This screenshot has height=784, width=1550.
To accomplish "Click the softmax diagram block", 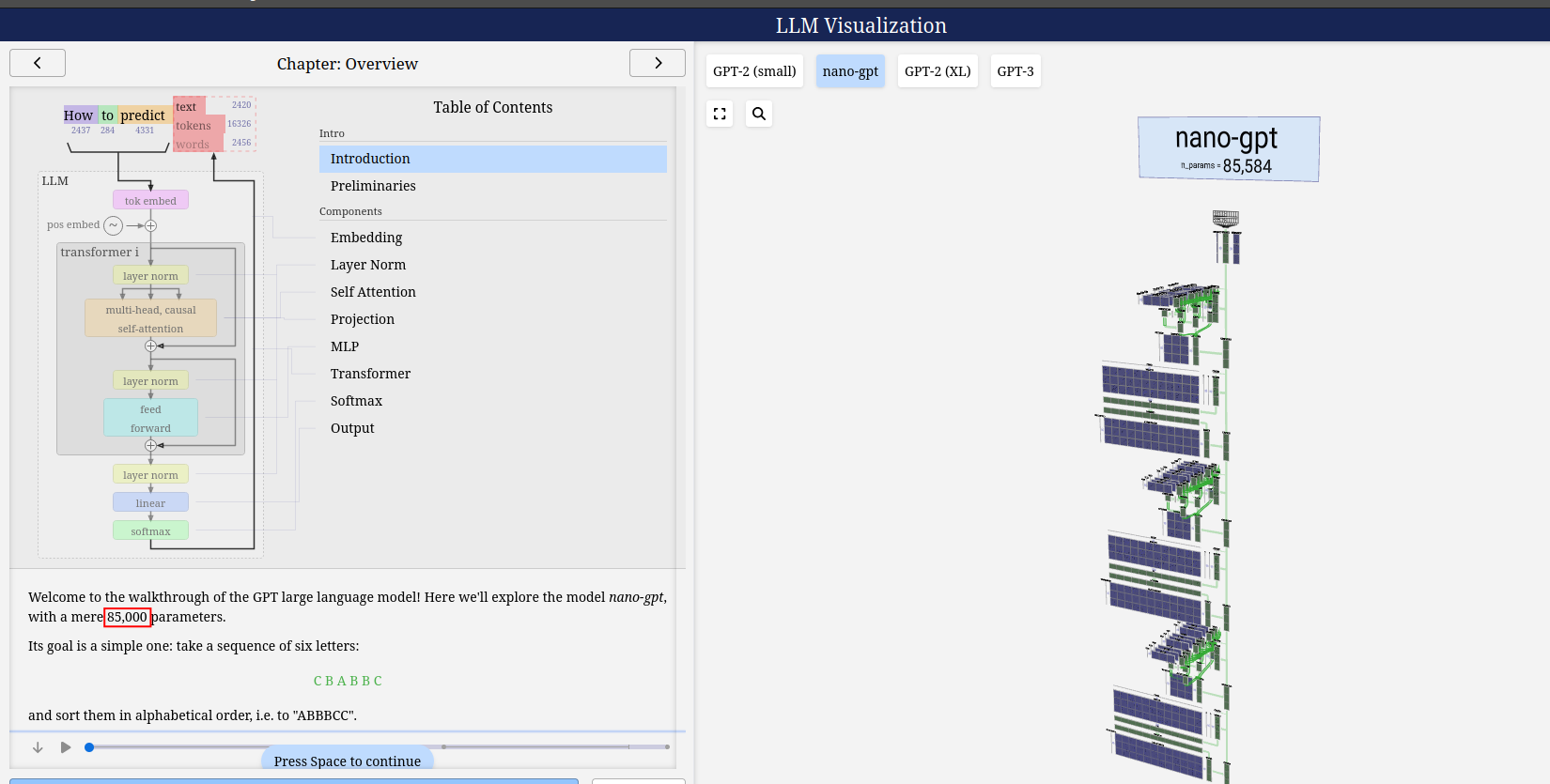I will click(150, 530).
